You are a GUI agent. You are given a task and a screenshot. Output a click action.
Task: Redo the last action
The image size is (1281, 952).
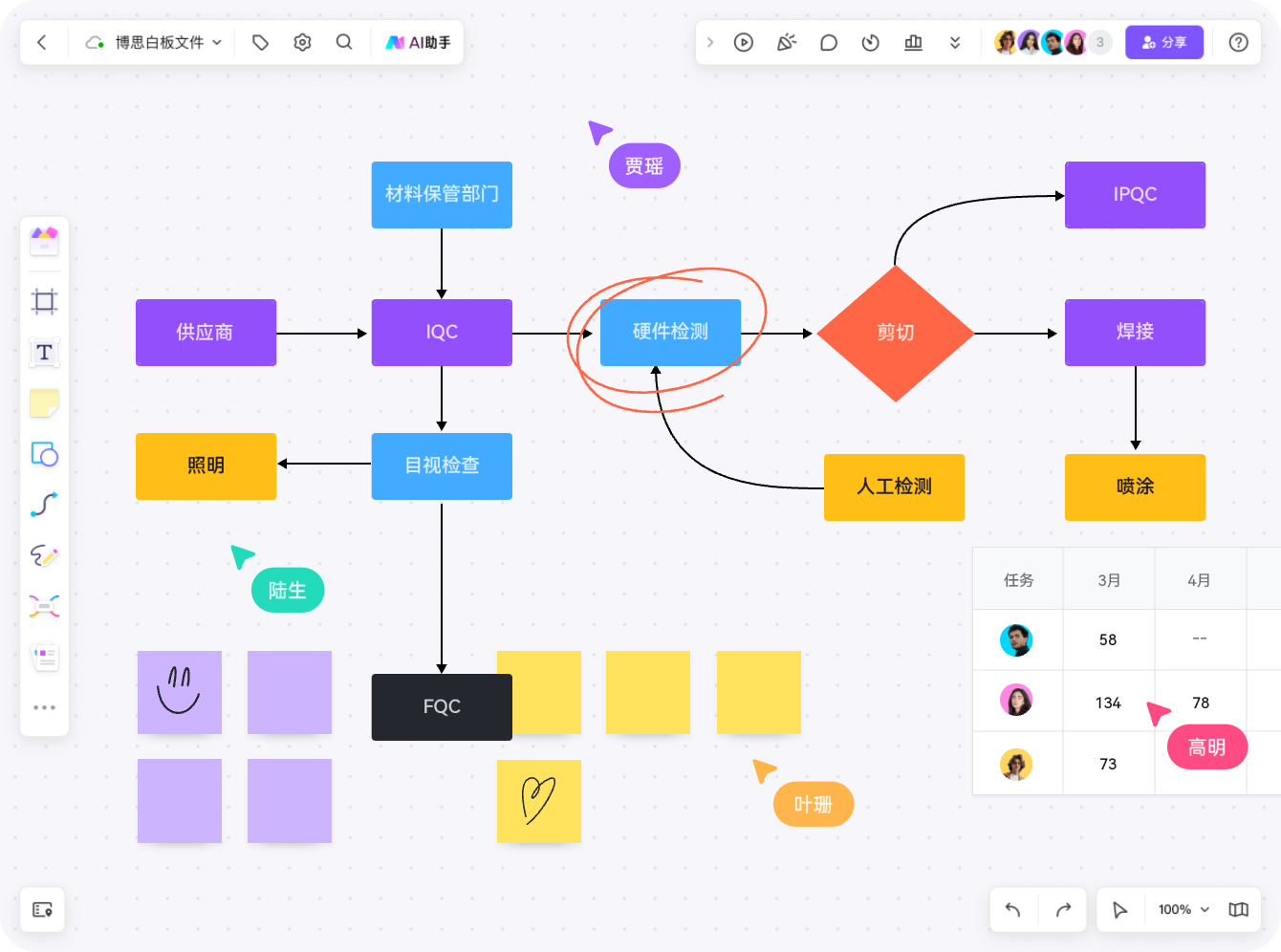click(x=1063, y=909)
